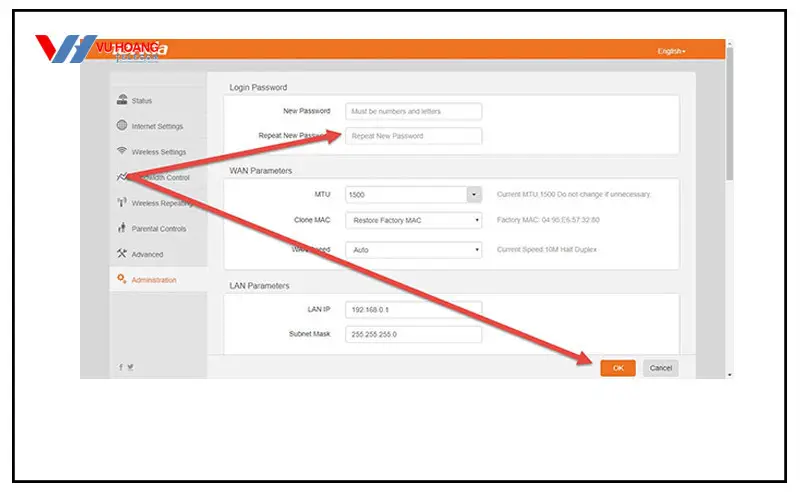
Task: Click the Repeat New Password field
Action: pyautogui.click(x=413, y=136)
